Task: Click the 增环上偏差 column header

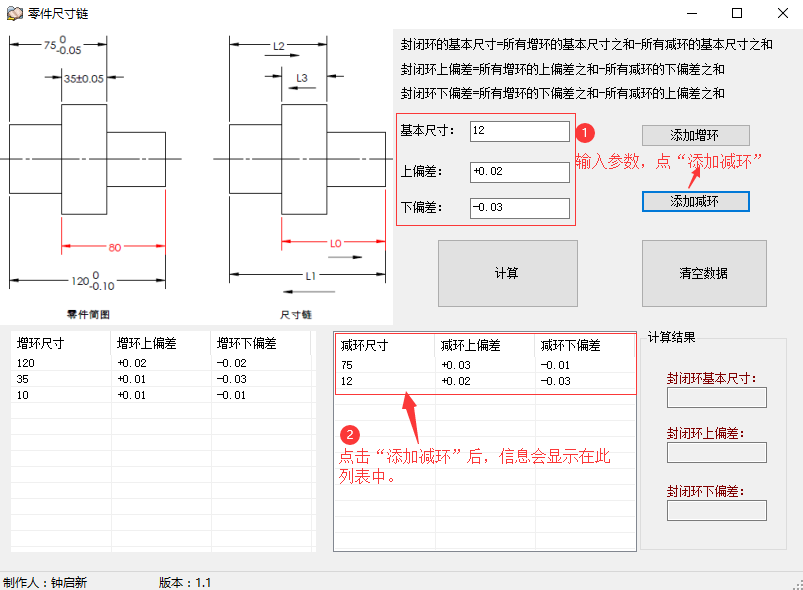Action: click(x=161, y=343)
